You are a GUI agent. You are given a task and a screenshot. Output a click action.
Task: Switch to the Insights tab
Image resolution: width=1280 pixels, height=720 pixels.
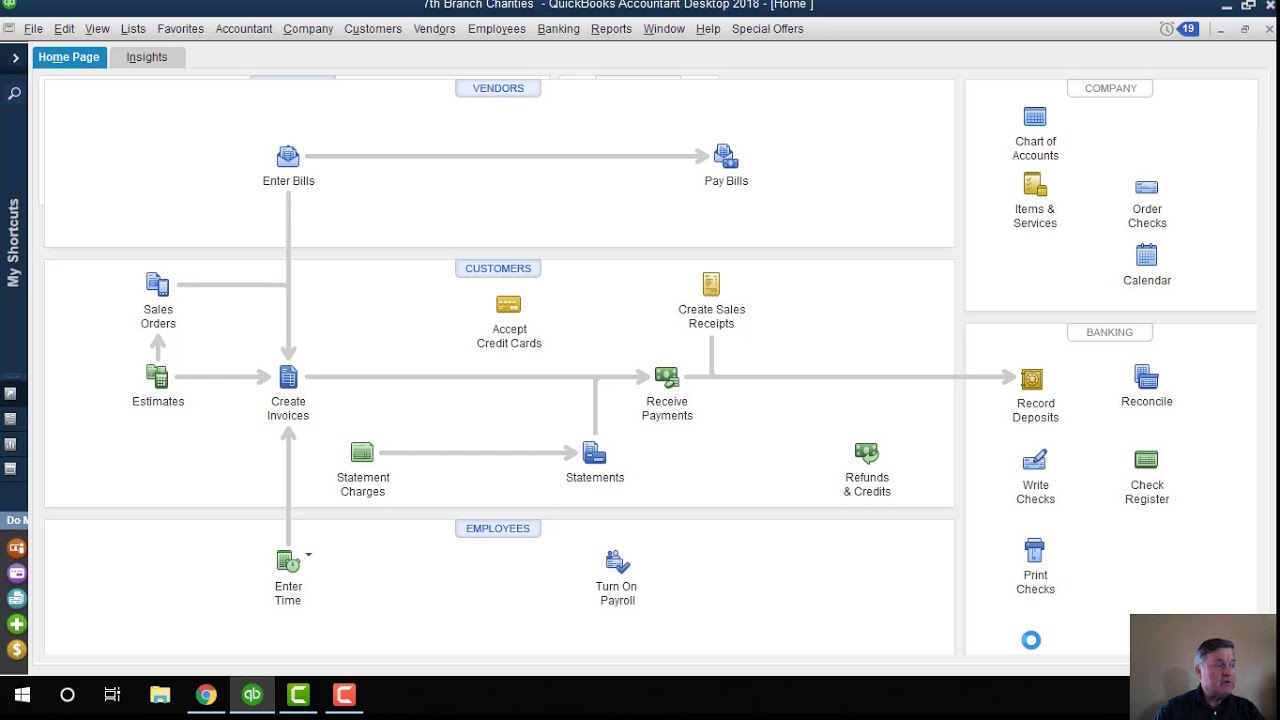click(x=147, y=57)
